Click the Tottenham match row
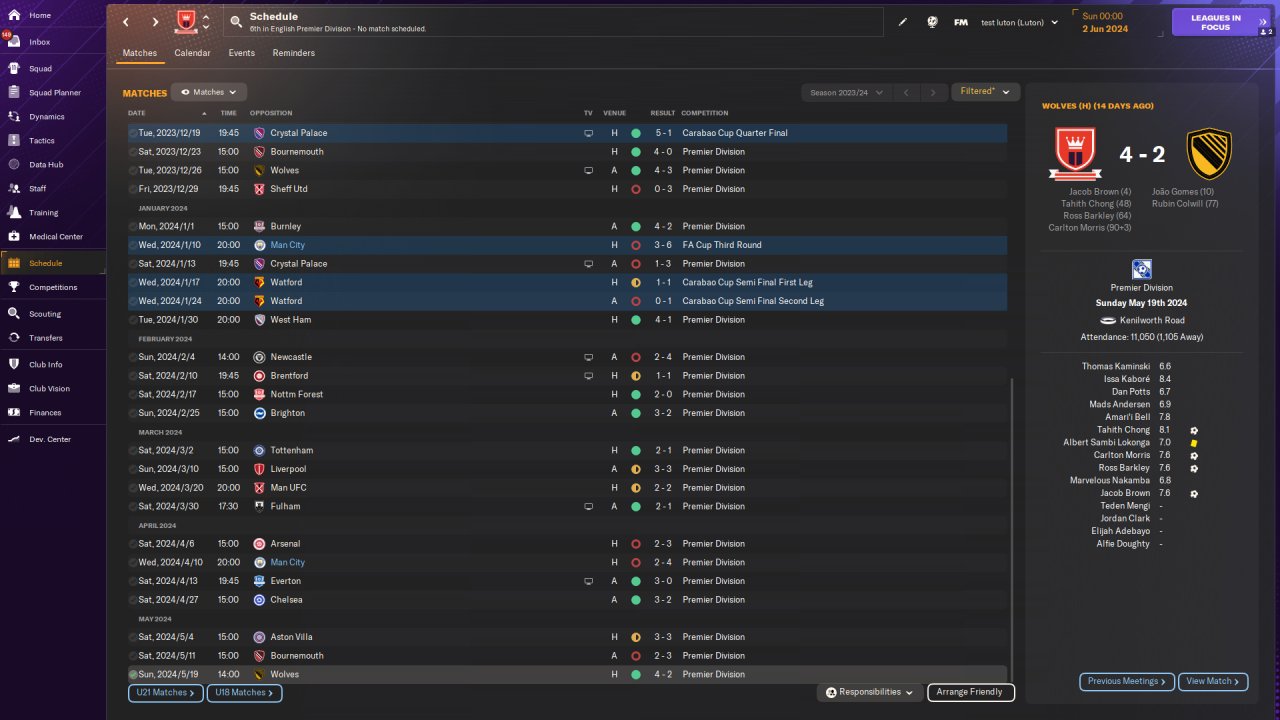This screenshot has height=720, width=1280. (x=567, y=451)
